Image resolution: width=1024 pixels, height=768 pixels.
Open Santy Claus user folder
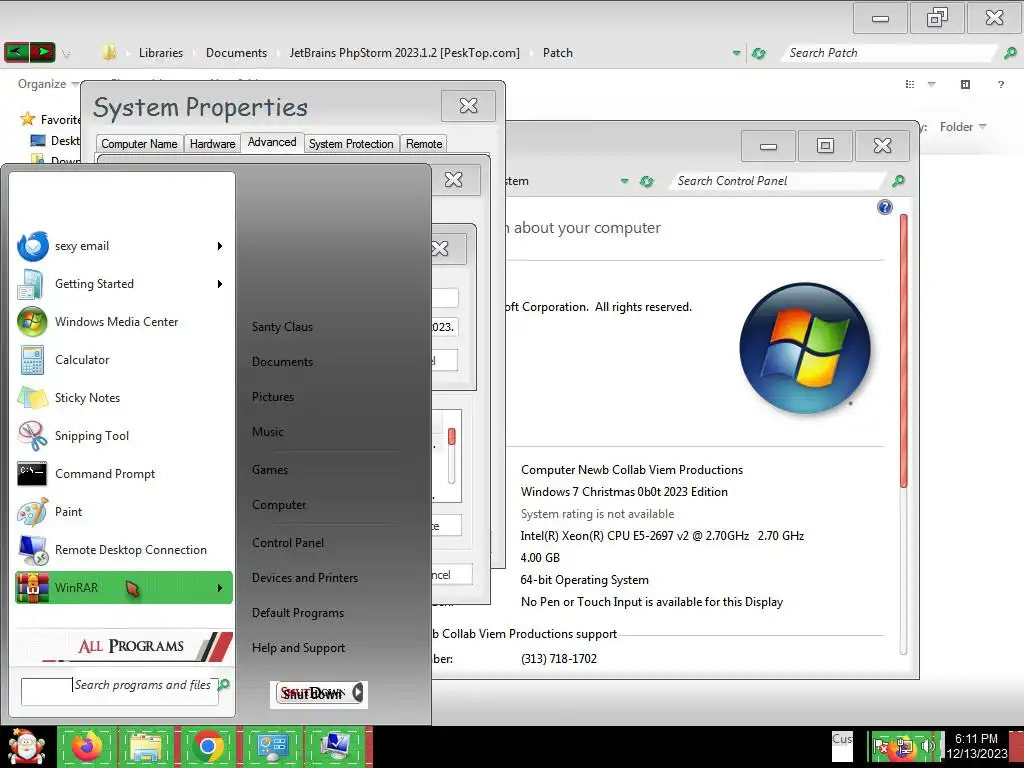click(x=282, y=327)
